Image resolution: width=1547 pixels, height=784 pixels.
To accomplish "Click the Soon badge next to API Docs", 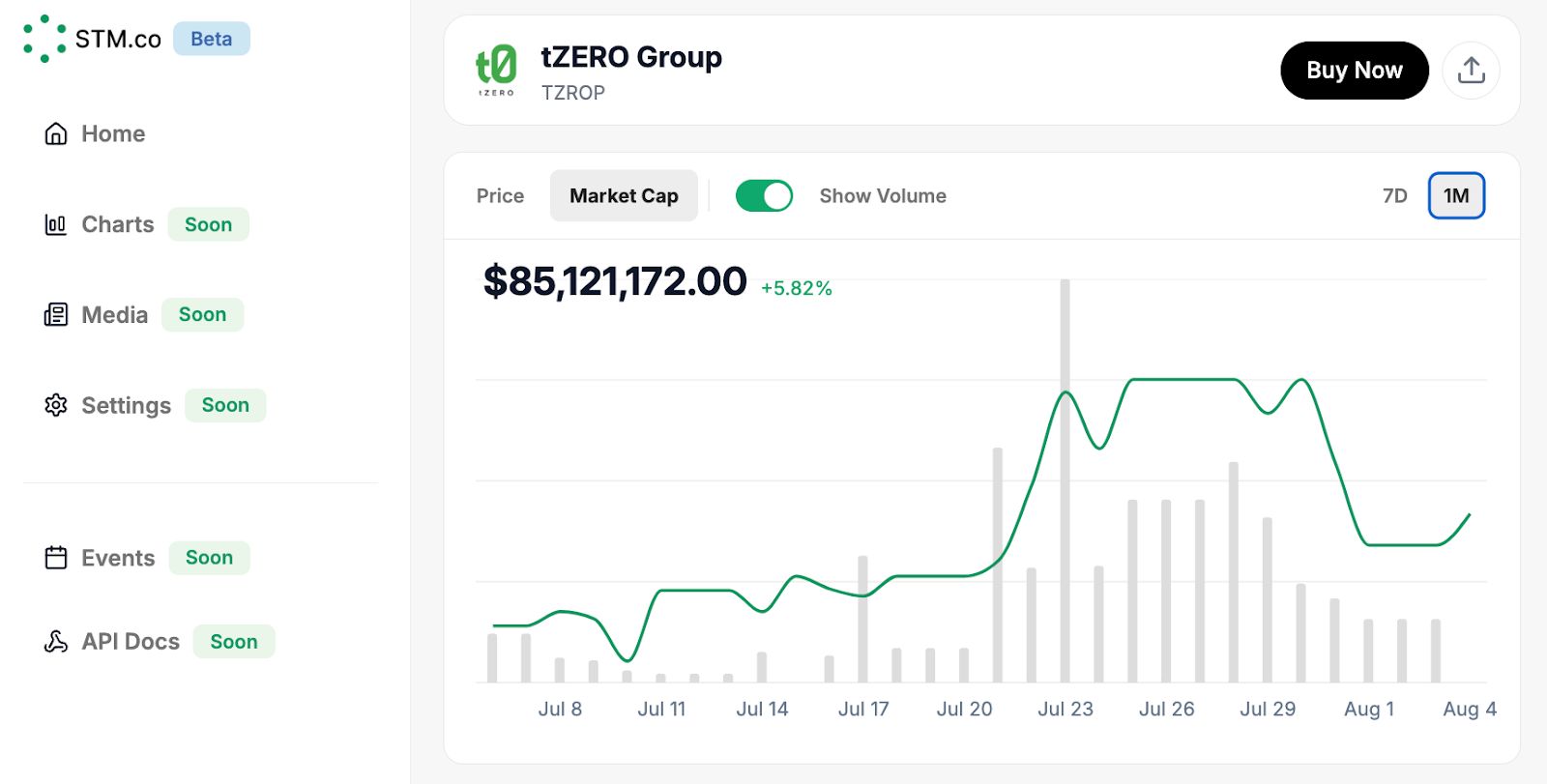I will (x=234, y=641).
